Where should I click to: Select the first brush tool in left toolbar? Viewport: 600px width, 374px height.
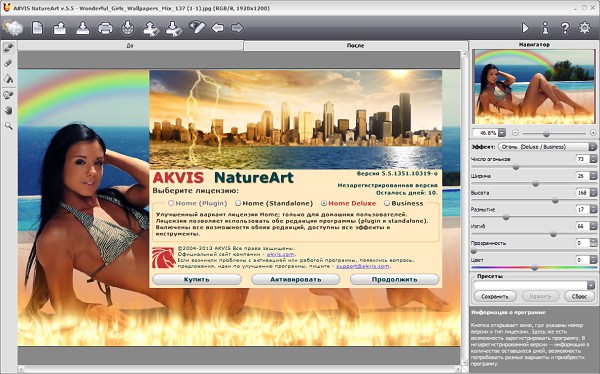8,47
